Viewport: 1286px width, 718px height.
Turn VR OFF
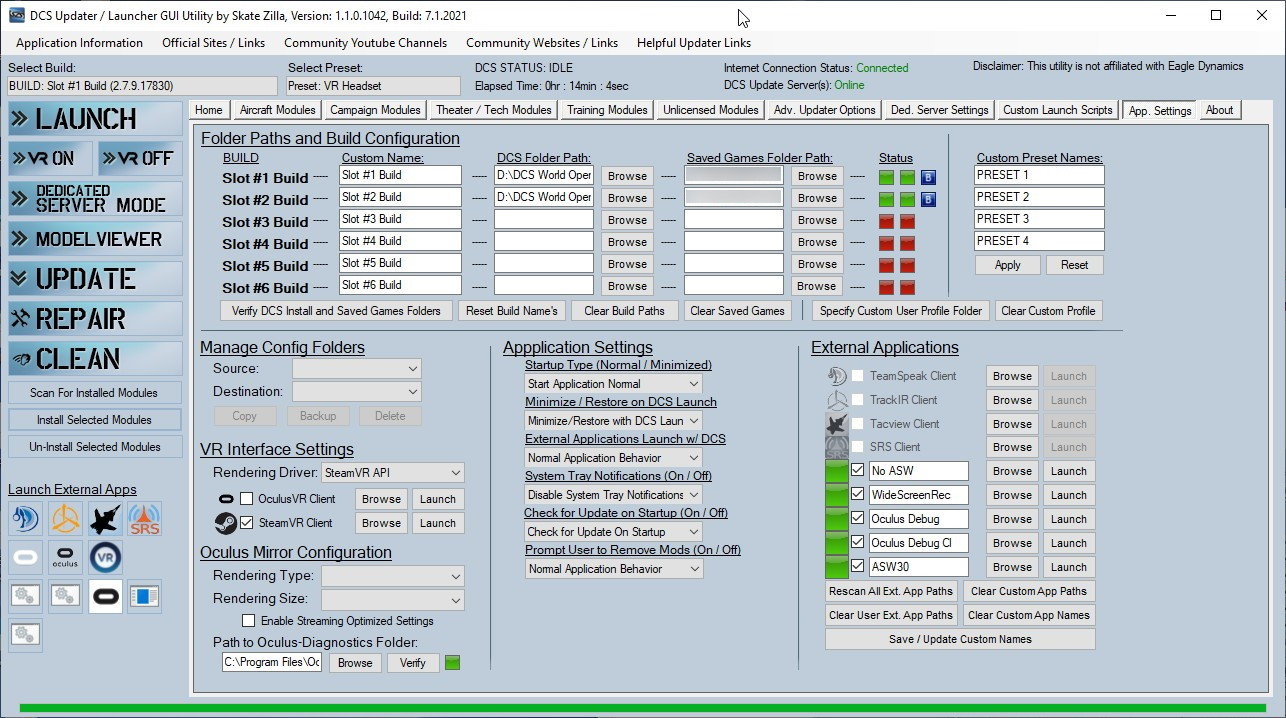pyautogui.click(x=140, y=158)
